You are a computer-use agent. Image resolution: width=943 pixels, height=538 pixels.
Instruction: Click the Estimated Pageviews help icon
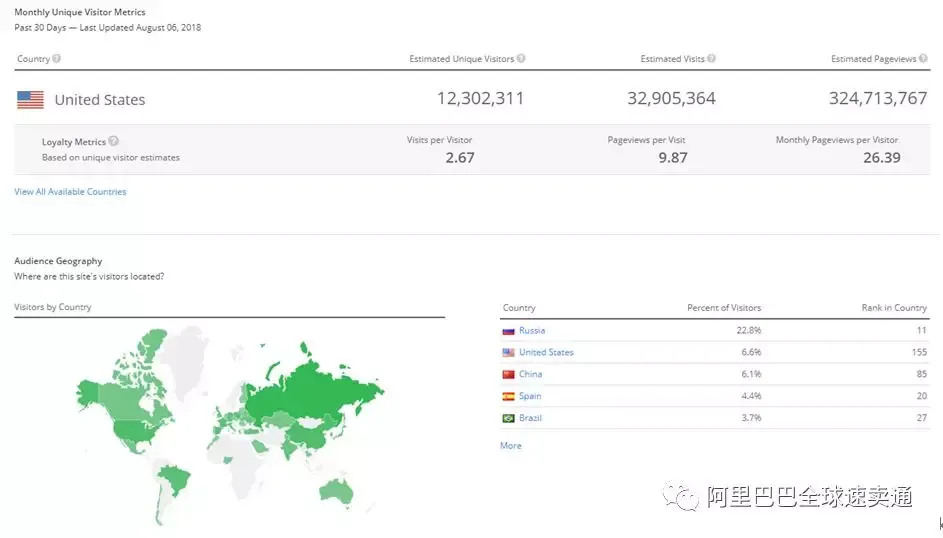[x=923, y=58]
